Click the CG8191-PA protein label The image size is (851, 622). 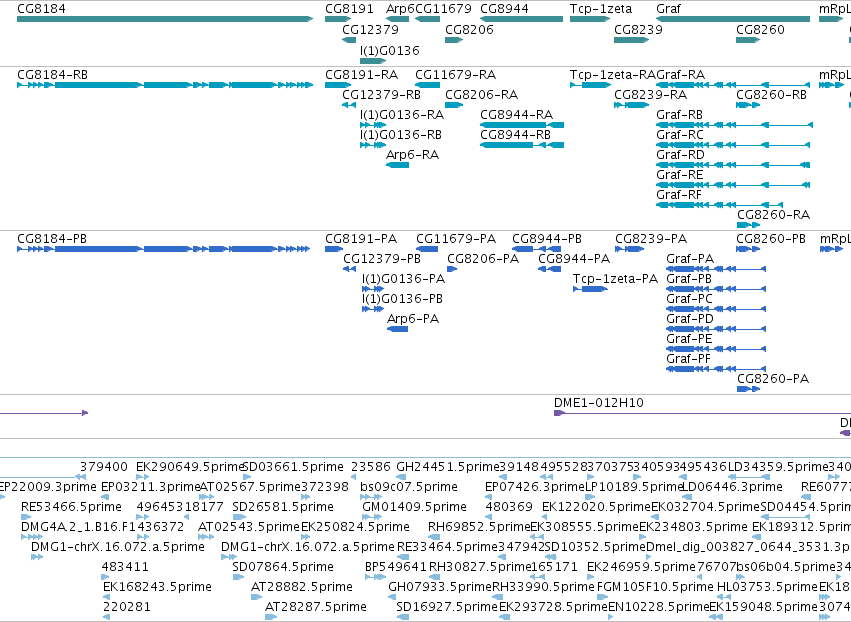(x=361, y=239)
